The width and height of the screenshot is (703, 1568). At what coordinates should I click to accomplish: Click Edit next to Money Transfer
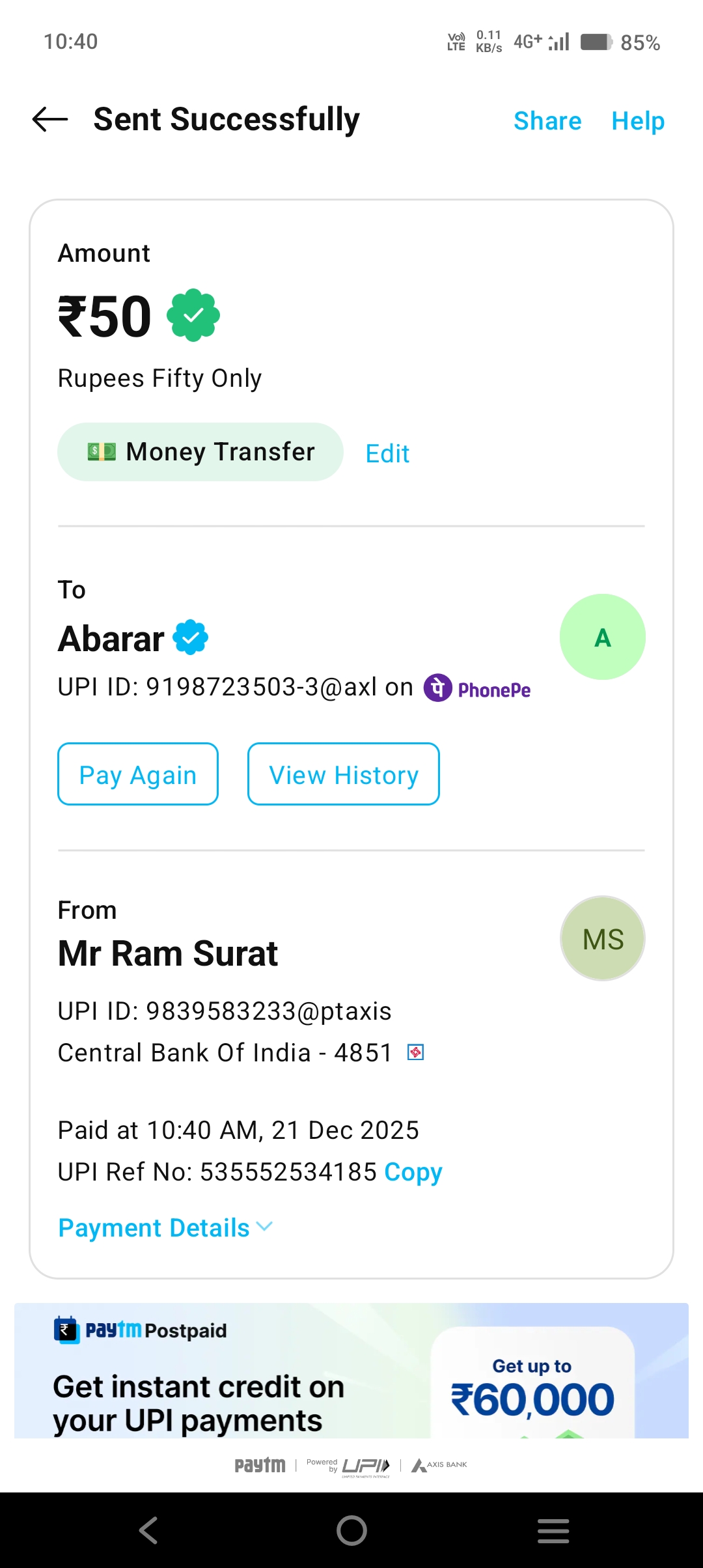click(x=387, y=453)
